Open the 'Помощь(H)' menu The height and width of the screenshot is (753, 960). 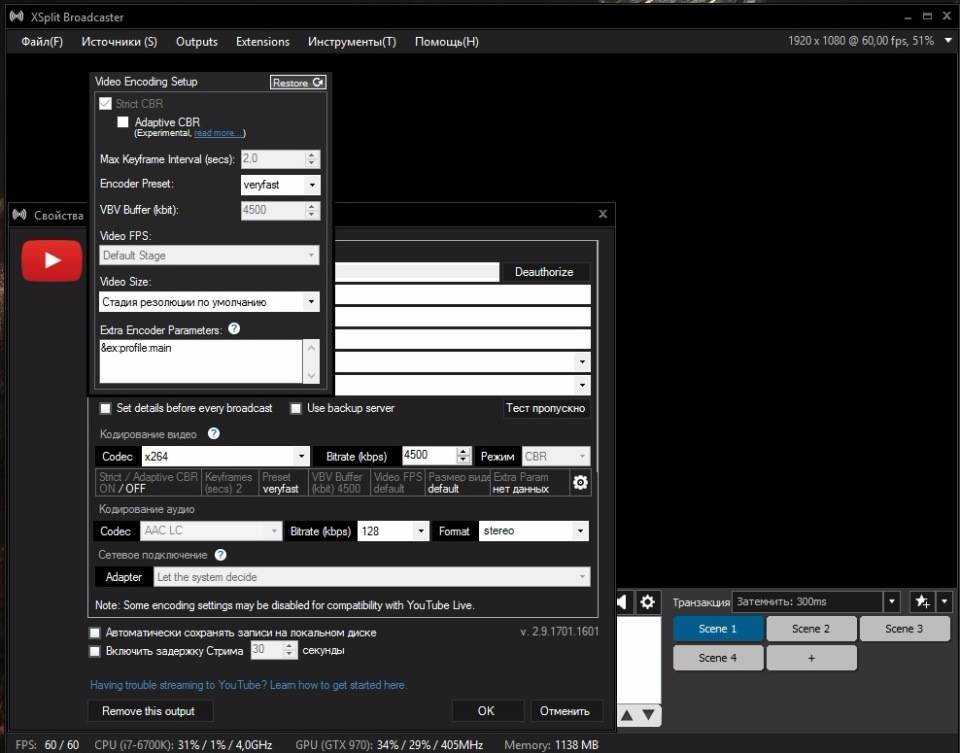(x=447, y=42)
